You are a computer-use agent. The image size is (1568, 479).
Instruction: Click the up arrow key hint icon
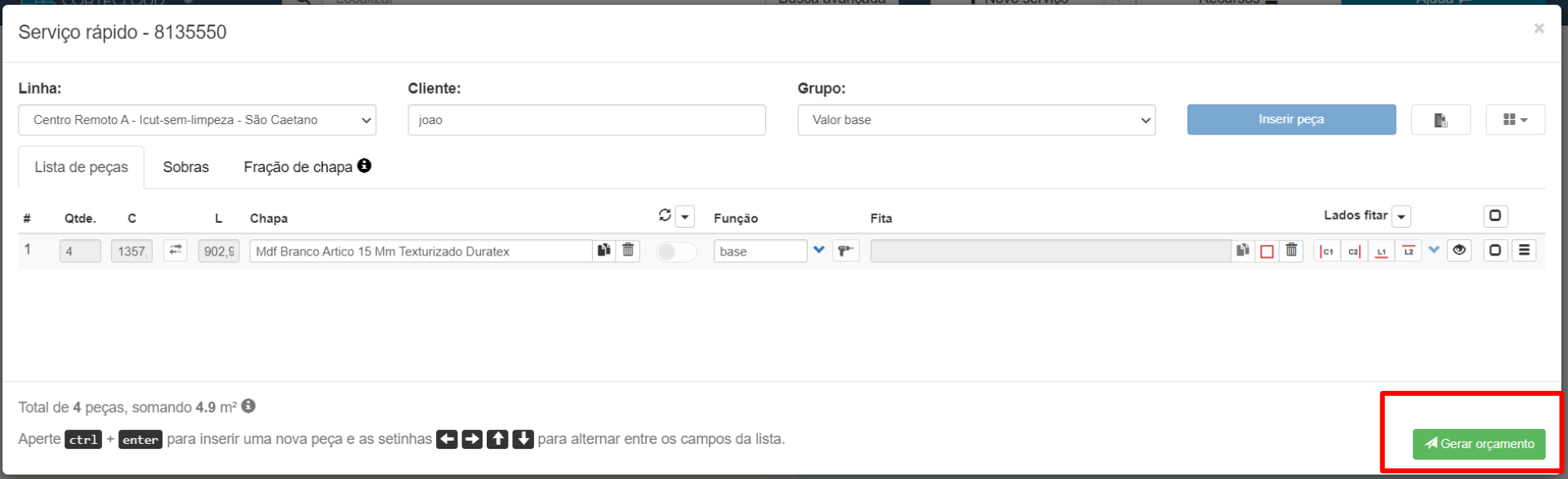click(497, 439)
